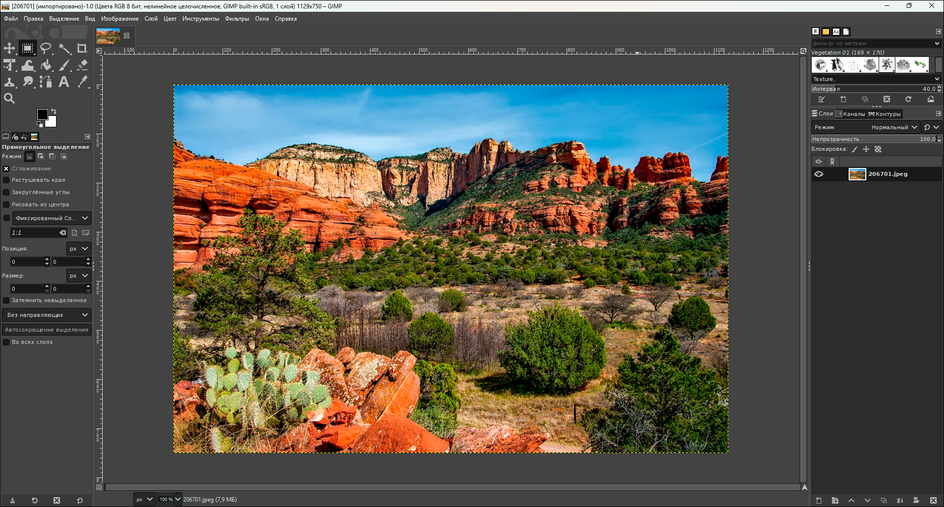Image resolution: width=944 pixels, height=507 pixels.
Task: Select the Move tool in the toolbox
Action: (10, 48)
